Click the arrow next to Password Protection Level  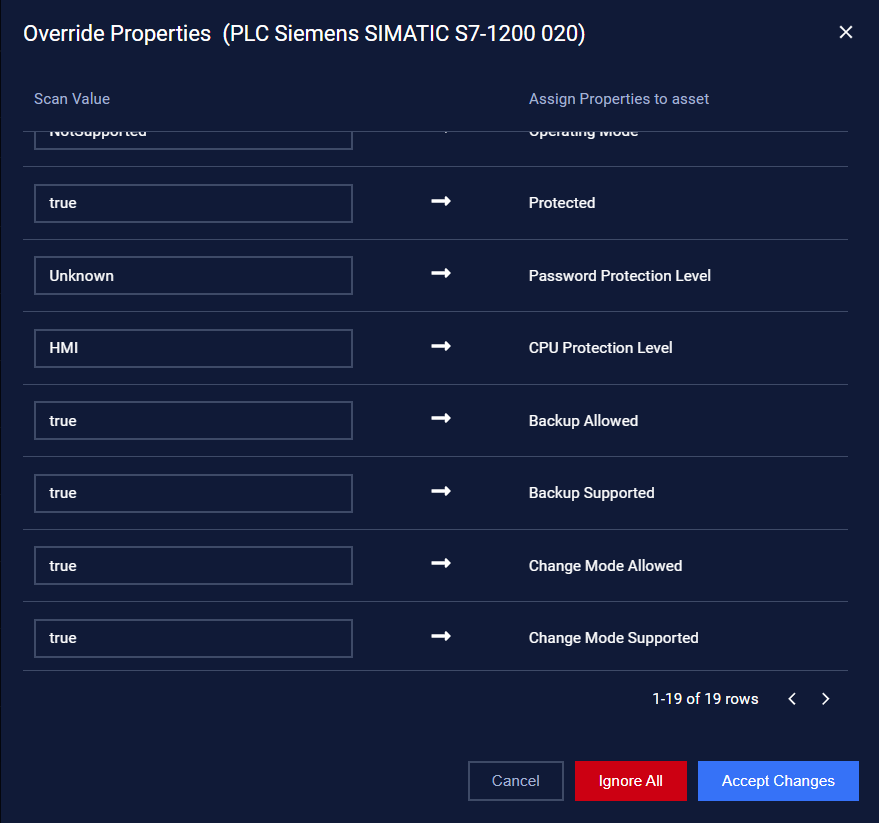pyautogui.click(x=441, y=274)
